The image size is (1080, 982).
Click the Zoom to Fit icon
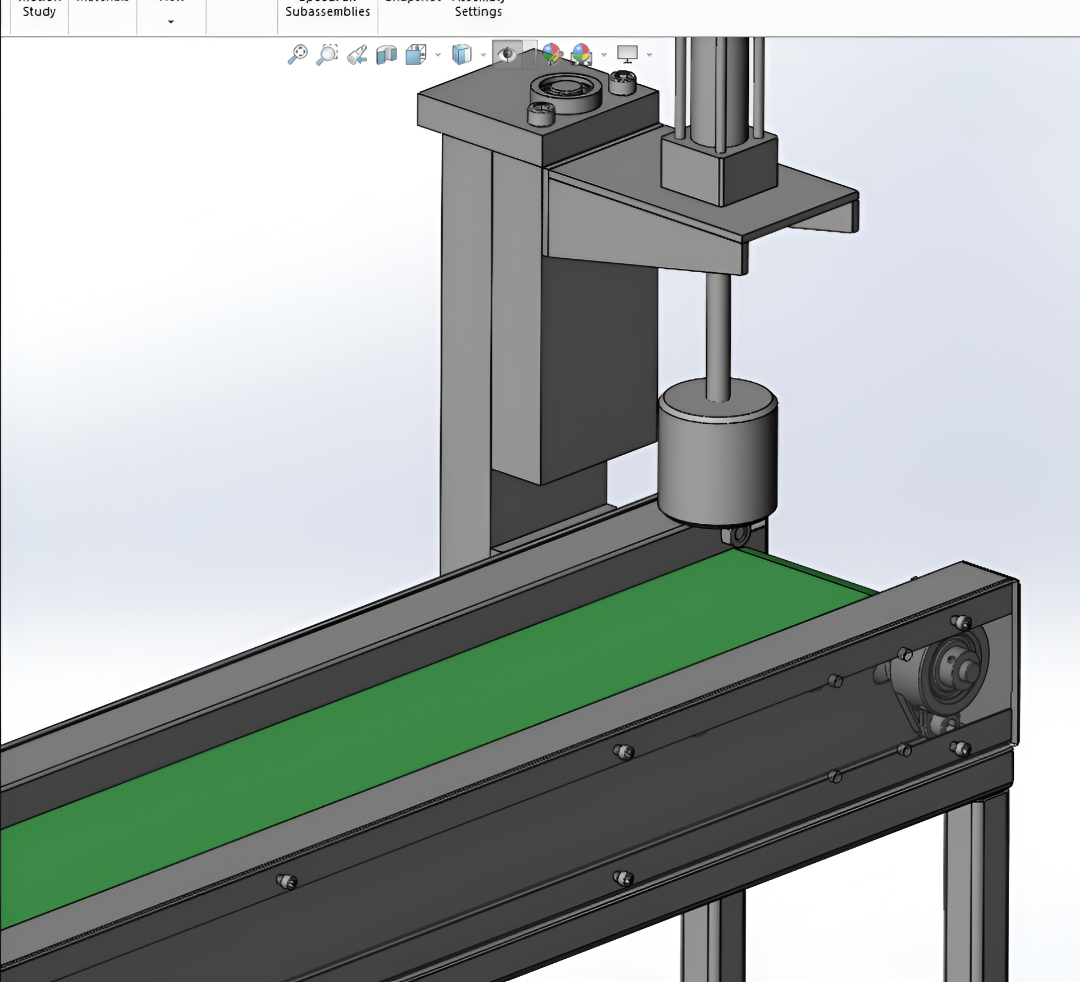297,54
